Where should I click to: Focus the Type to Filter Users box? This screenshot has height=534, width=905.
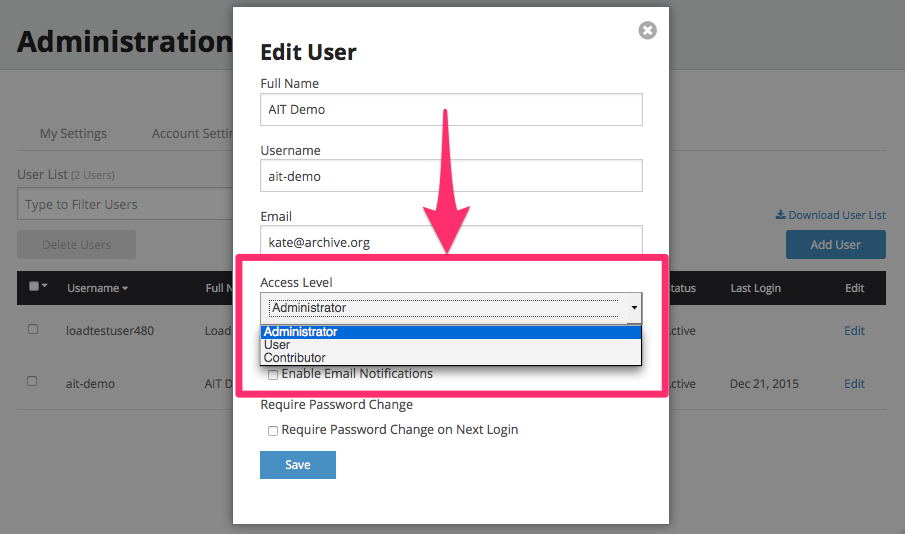tap(125, 205)
